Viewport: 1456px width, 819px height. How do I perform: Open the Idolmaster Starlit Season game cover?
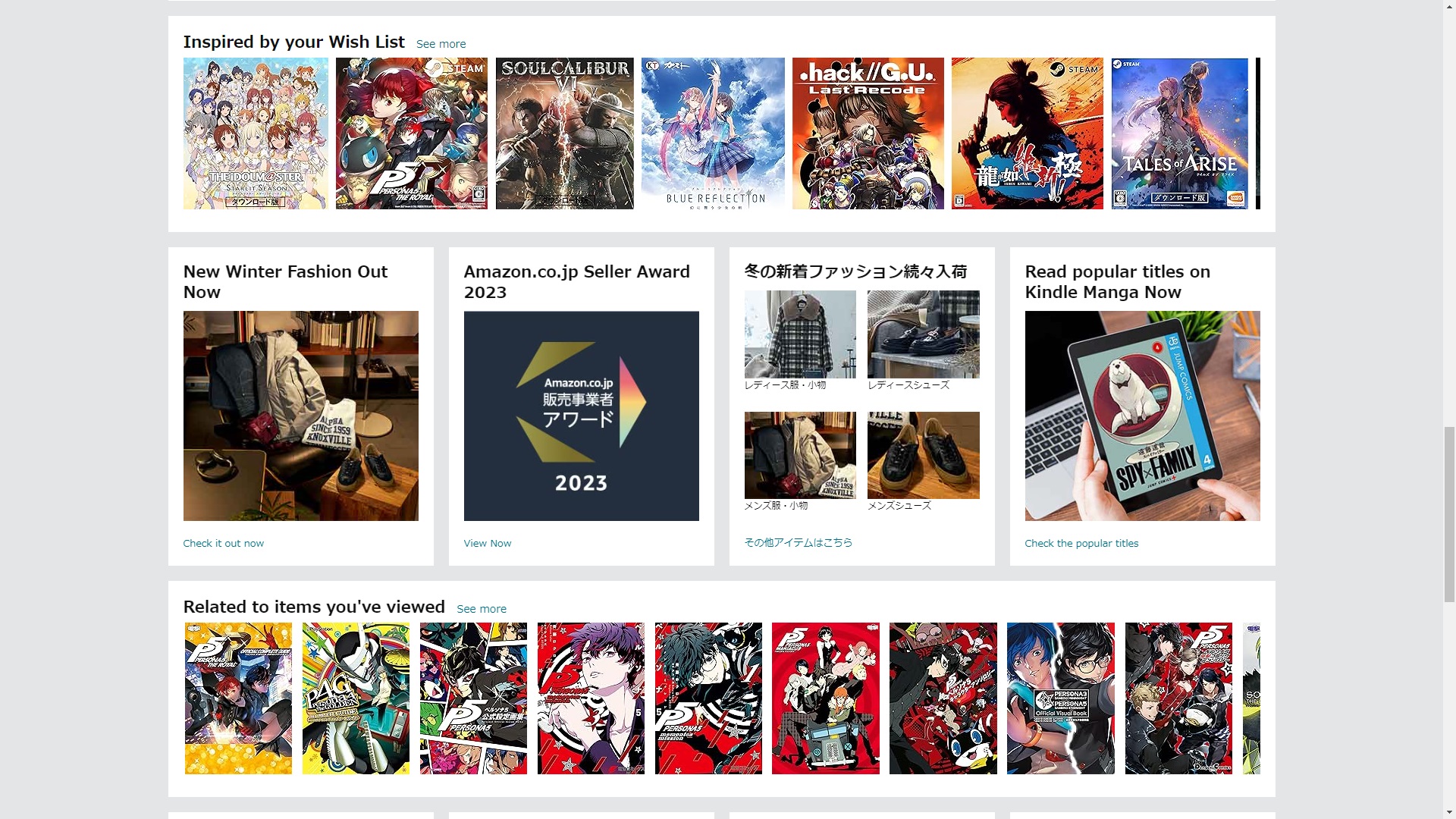(256, 133)
